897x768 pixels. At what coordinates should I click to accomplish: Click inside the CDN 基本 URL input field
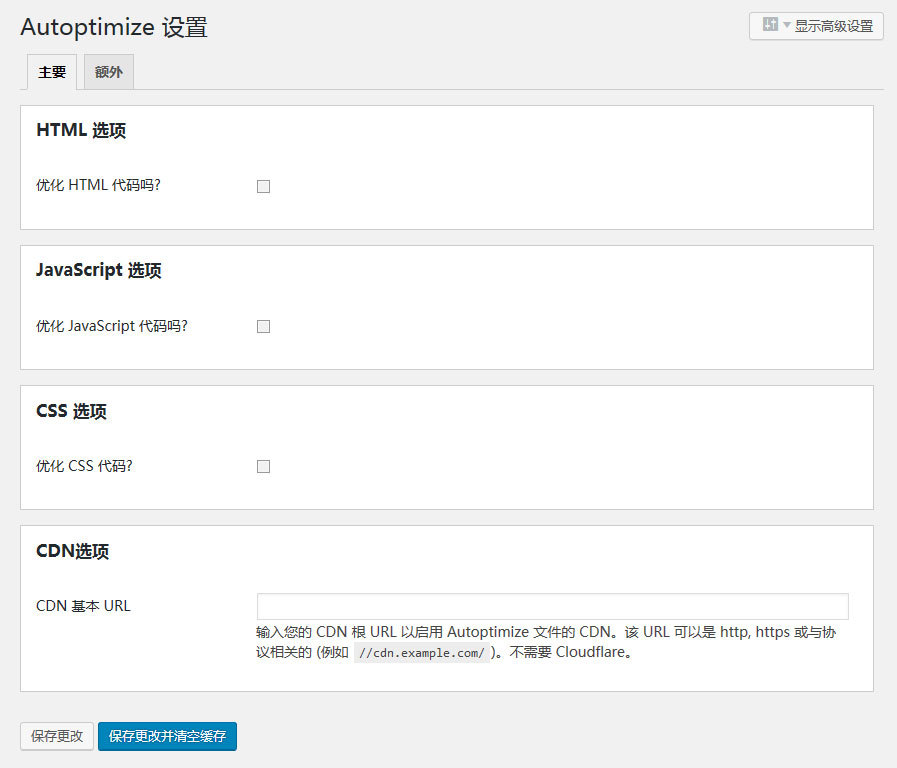pos(550,606)
